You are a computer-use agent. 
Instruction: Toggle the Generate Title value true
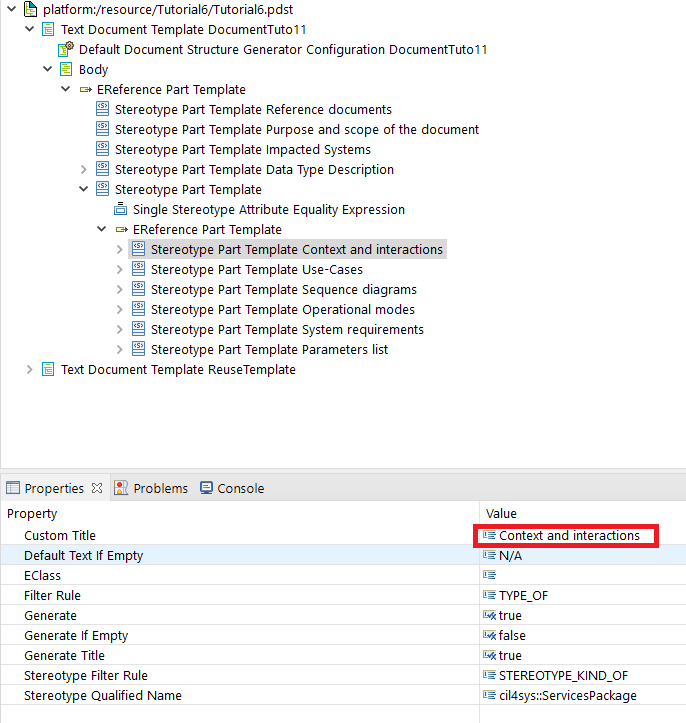[510, 655]
